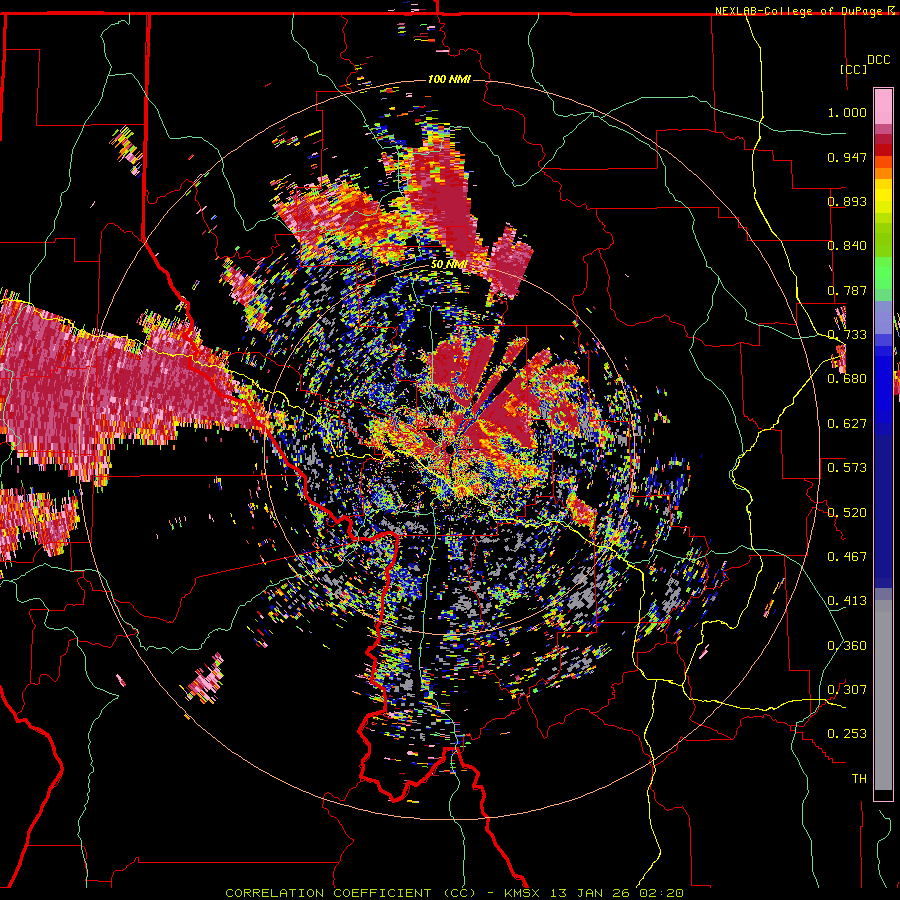
Task: Click the 0.627 color scale value
Action: 847,424
